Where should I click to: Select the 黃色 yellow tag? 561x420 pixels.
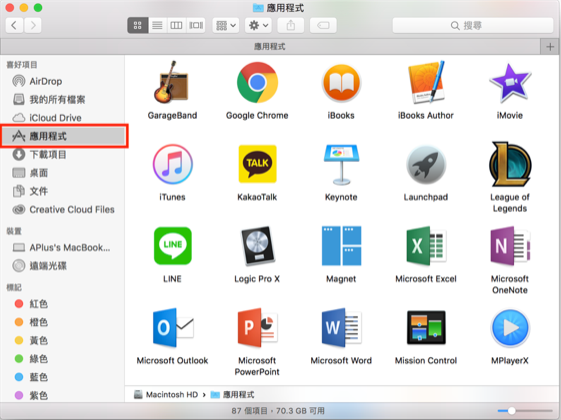point(63,340)
